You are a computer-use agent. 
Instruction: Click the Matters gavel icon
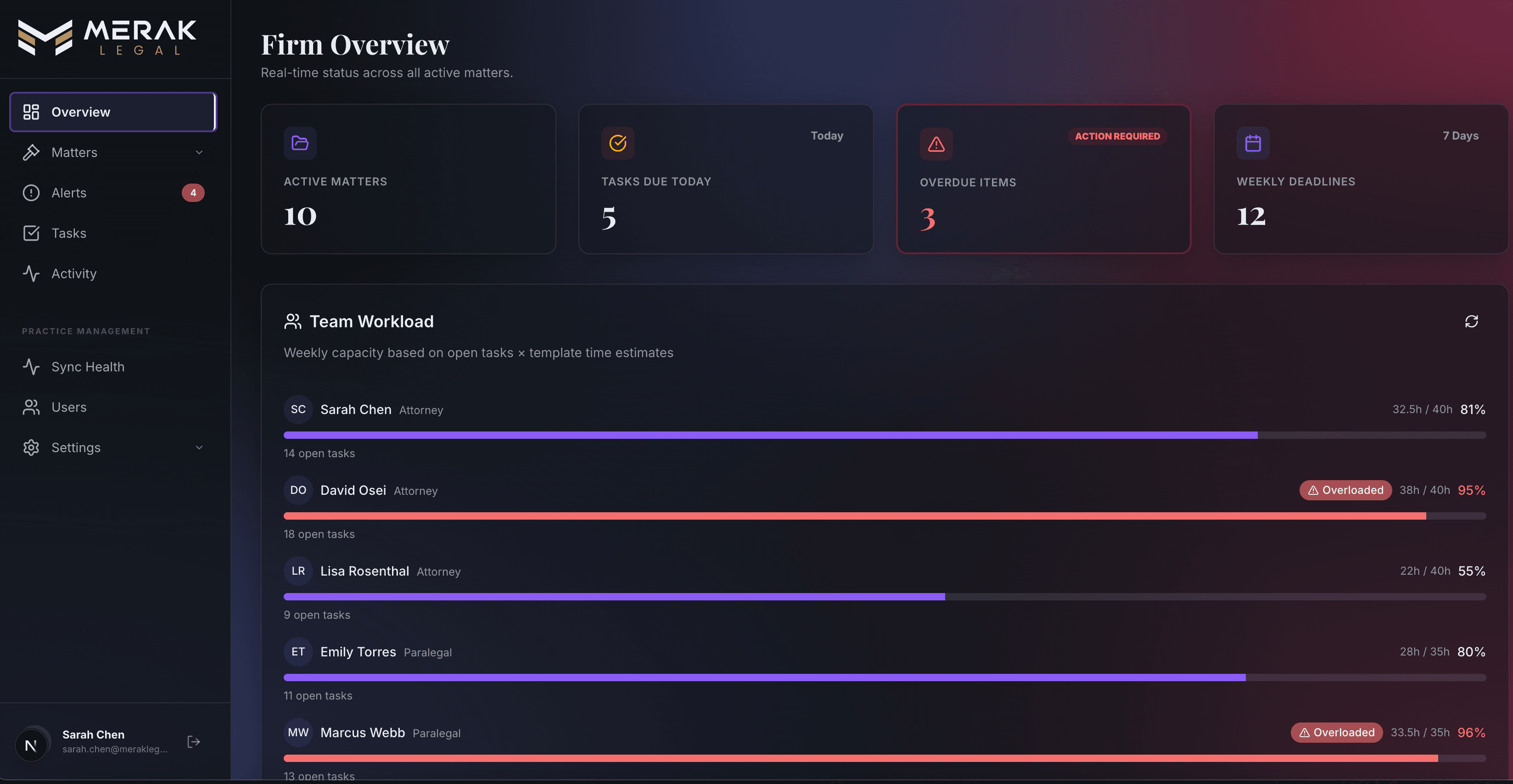[x=31, y=152]
